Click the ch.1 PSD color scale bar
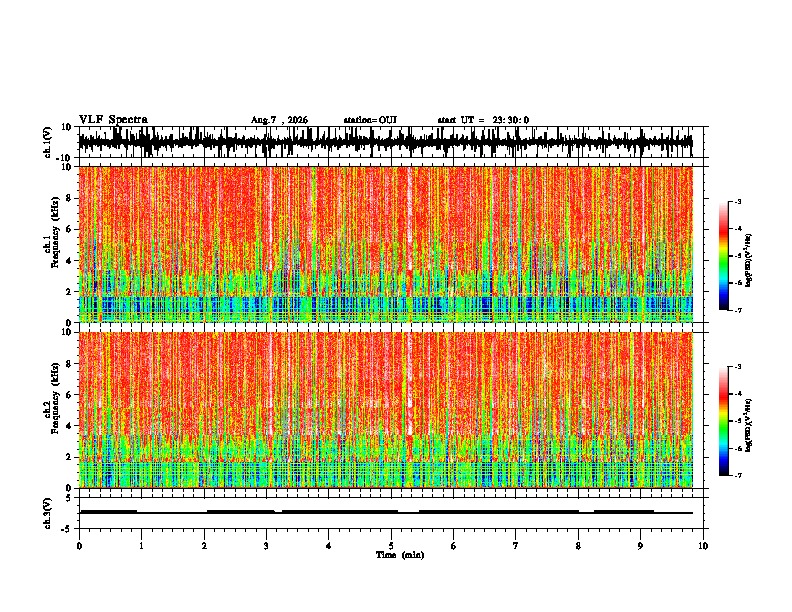The height and width of the screenshot is (612, 792). [723, 256]
